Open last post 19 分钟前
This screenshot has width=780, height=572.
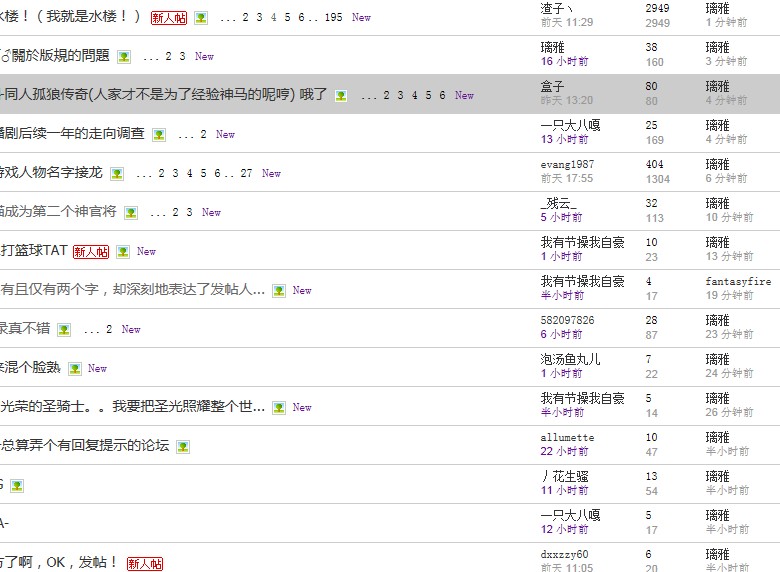pyautogui.click(x=729, y=295)
